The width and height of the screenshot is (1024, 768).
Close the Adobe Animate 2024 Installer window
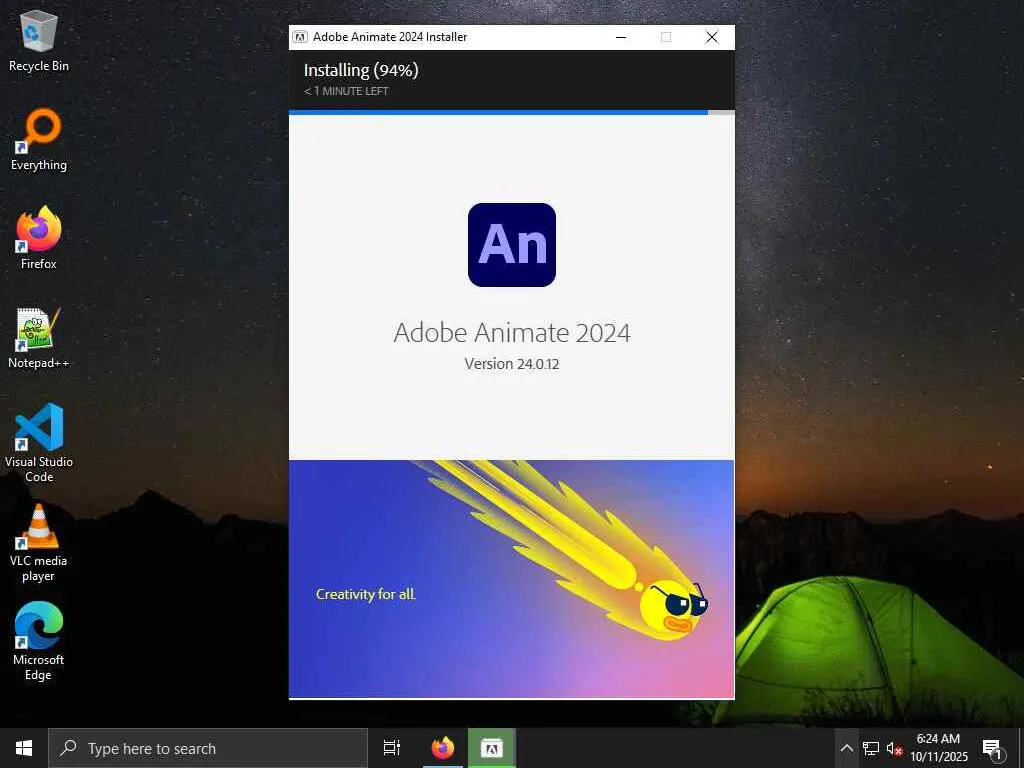(x=712, y=37)
